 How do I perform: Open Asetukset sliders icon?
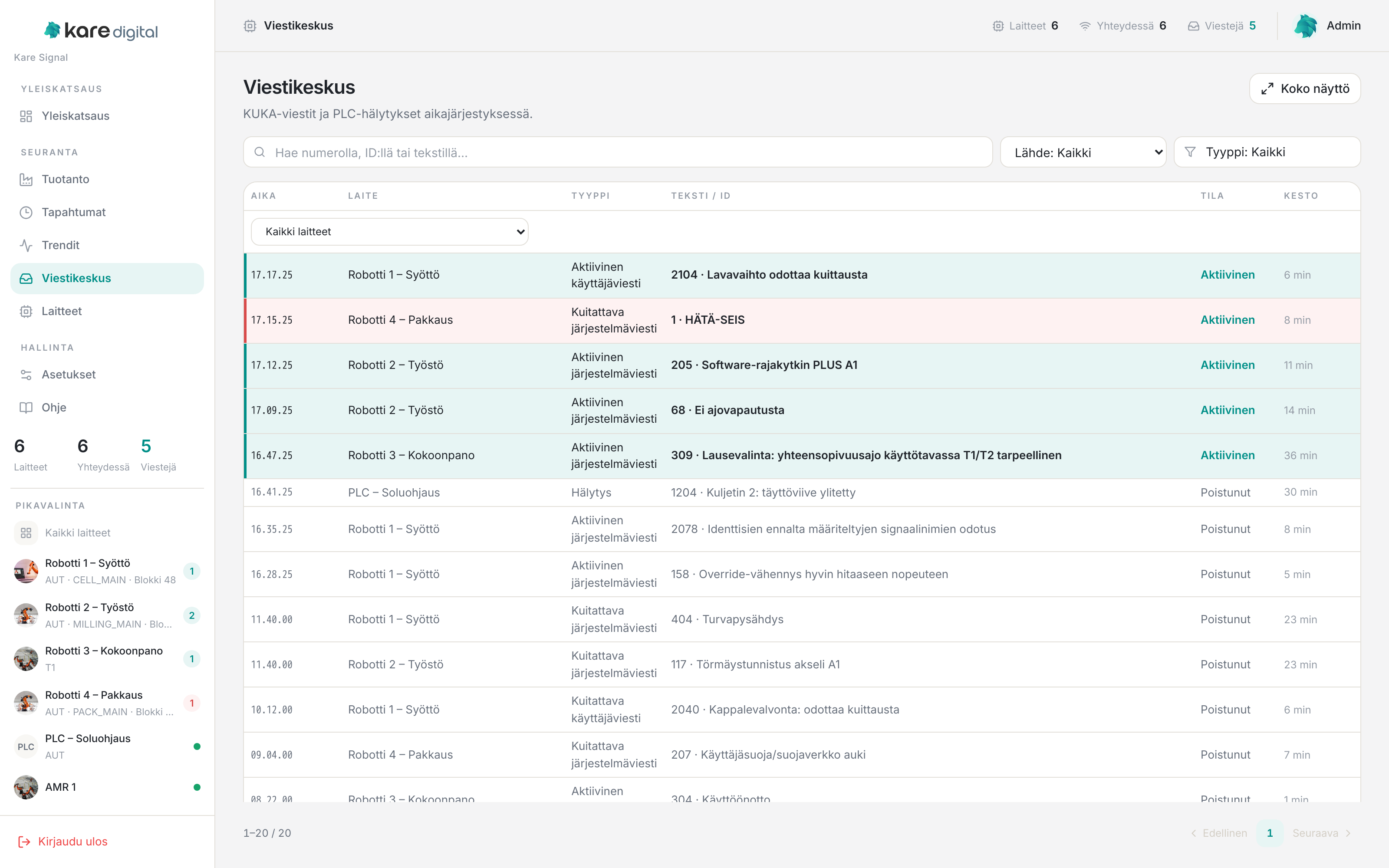pos(26,375)
